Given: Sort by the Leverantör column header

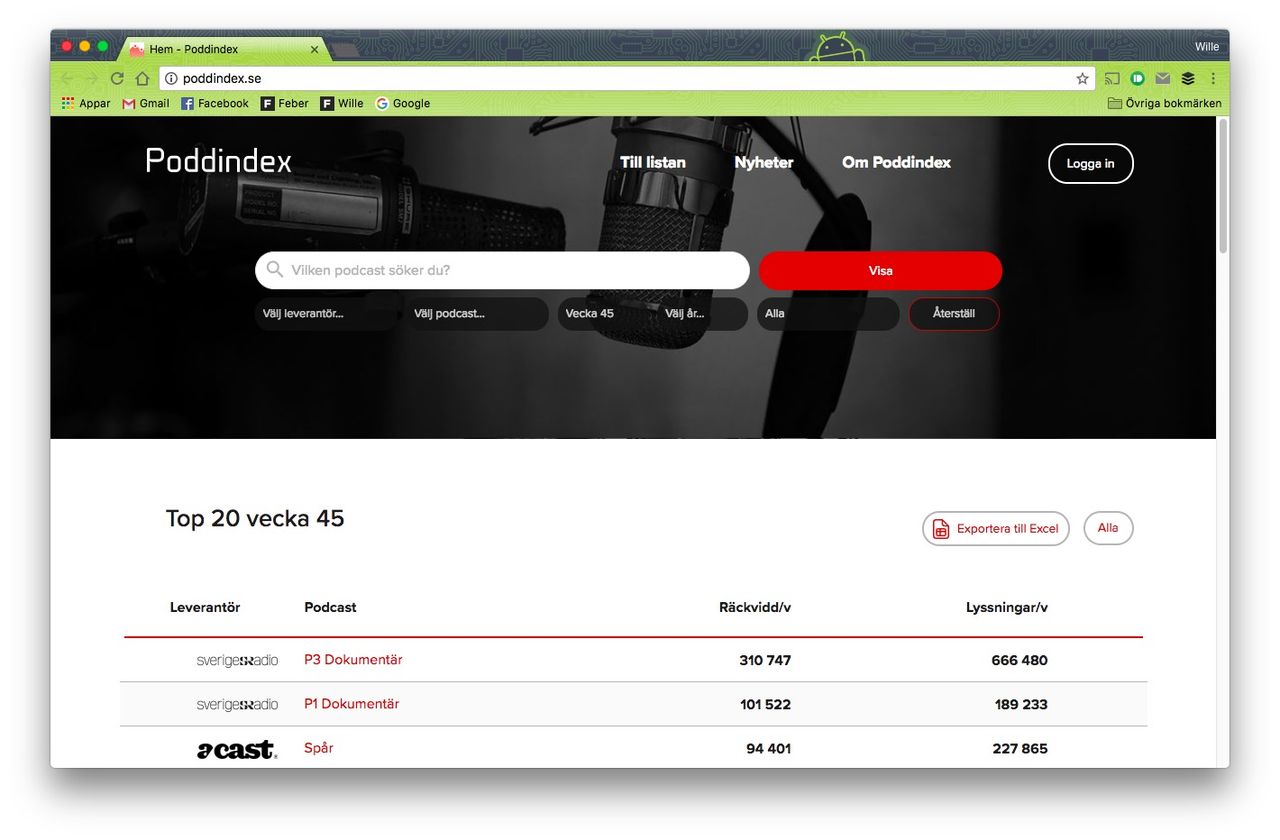Looking at the screenshot, I should [205, 607].
